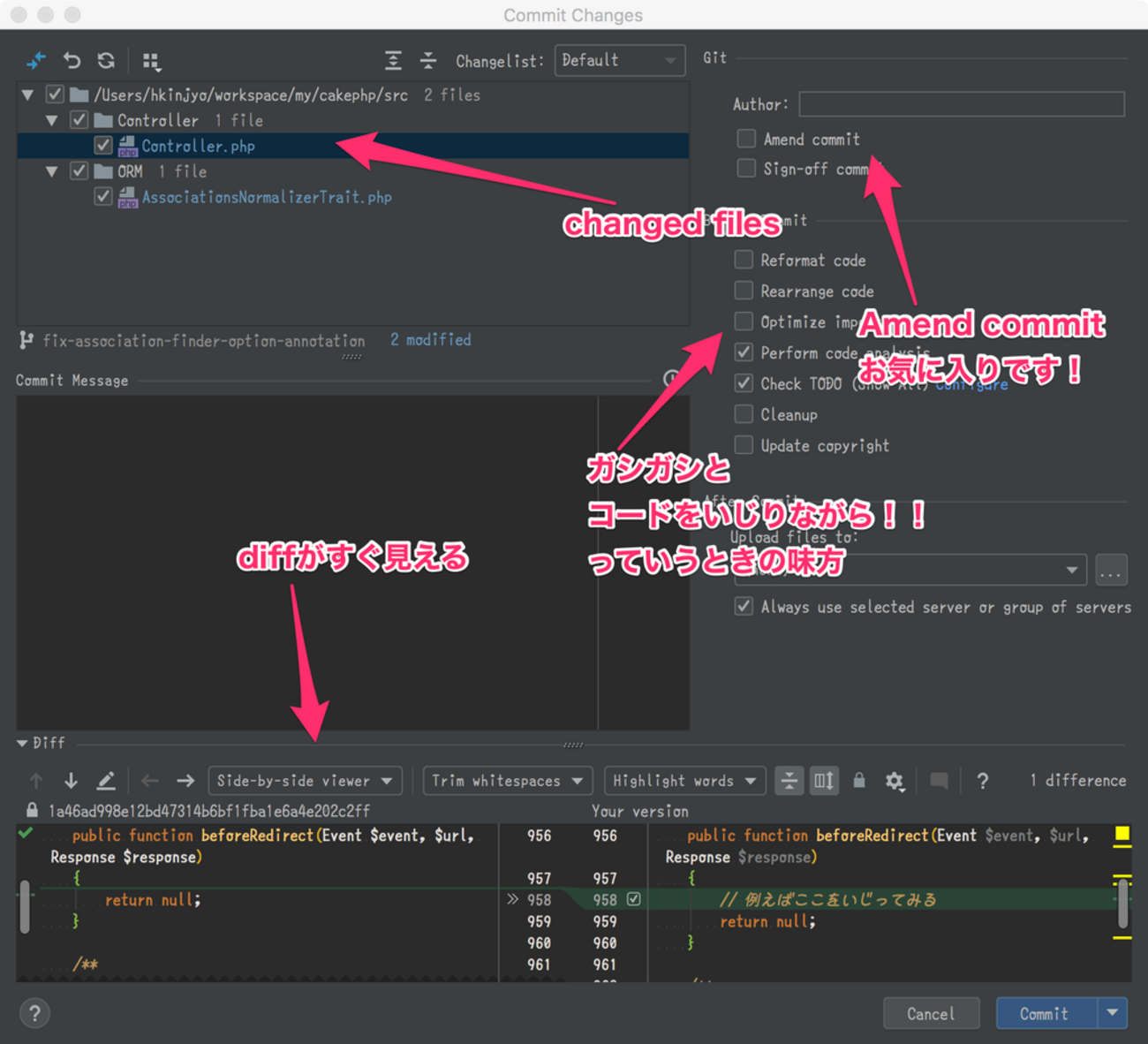Open the Side-by-side viewer dropdown
Viewport: 1148px width, 1044px height.
click(305, 781)
